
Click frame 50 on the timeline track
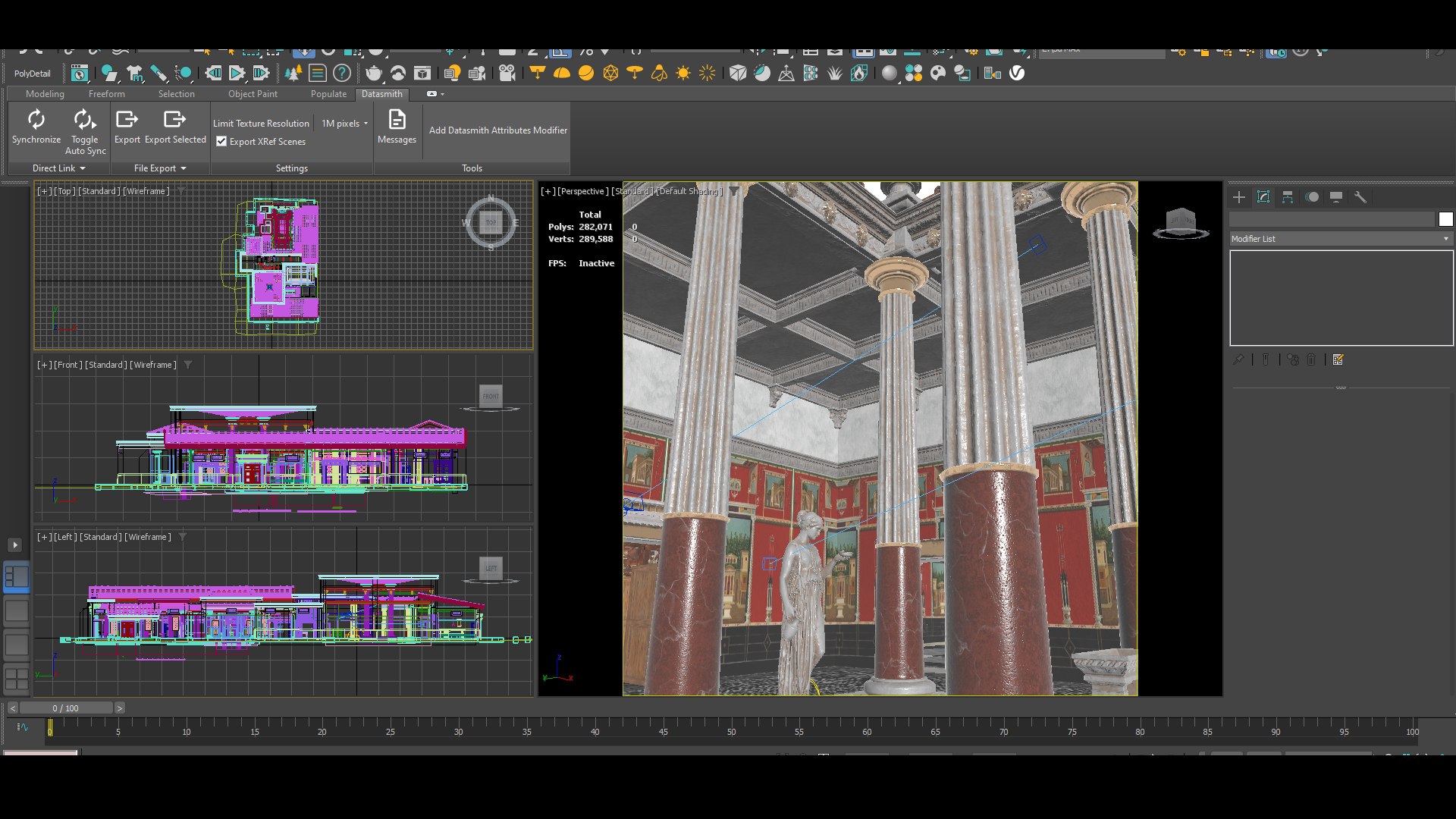(x=731, y=726)
